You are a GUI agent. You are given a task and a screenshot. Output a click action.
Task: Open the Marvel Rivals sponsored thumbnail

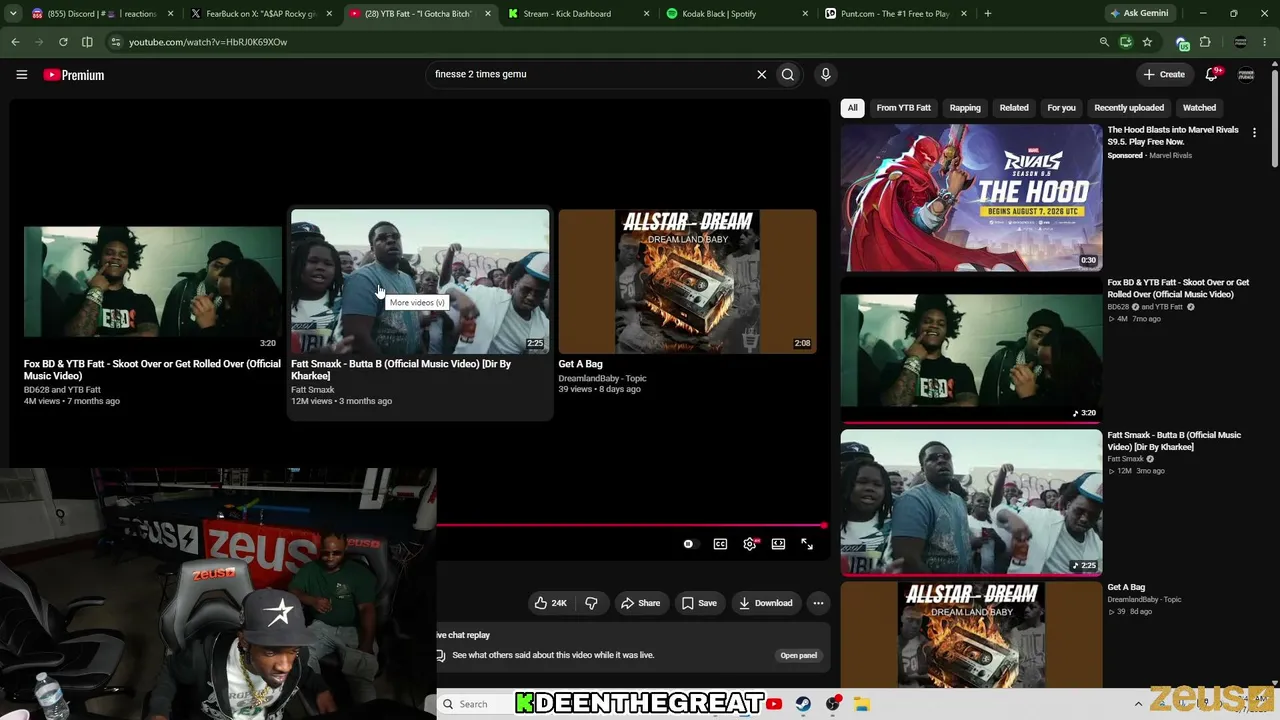(971, 198)
